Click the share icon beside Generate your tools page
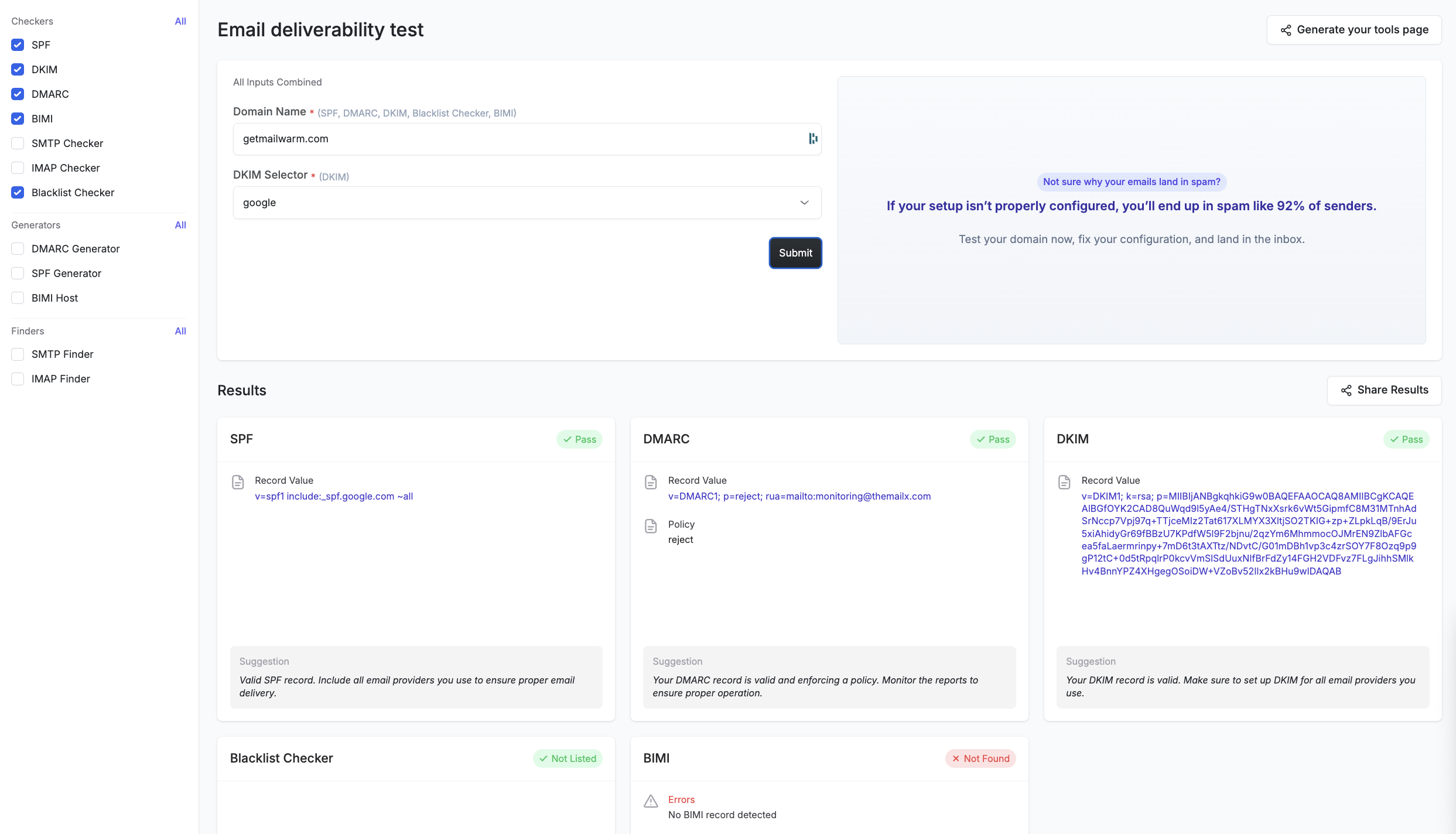This screenshot has width=1456, height=834. [x=1286, y=30]
